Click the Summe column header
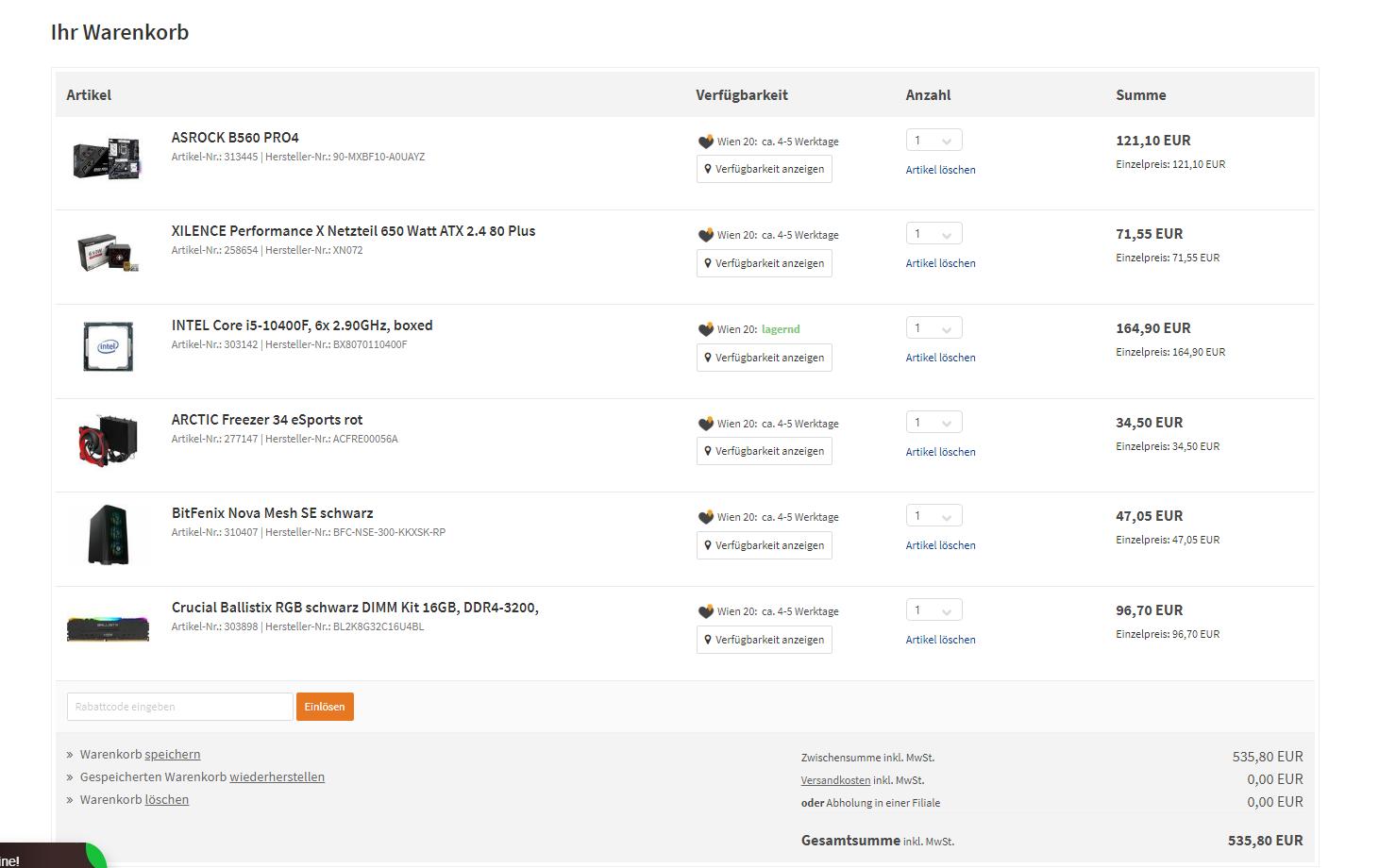1379x868 pixels. 1140,95
